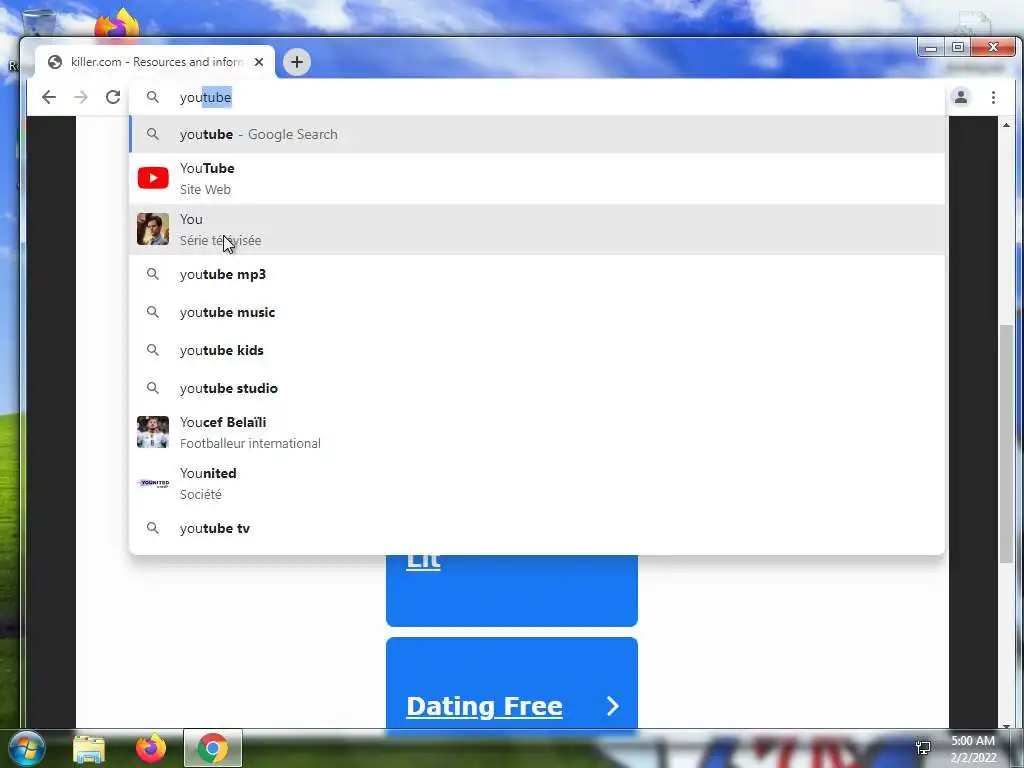
Task: Click the page's vertical scrollbar thumb
Action: tap(1006, 443)
